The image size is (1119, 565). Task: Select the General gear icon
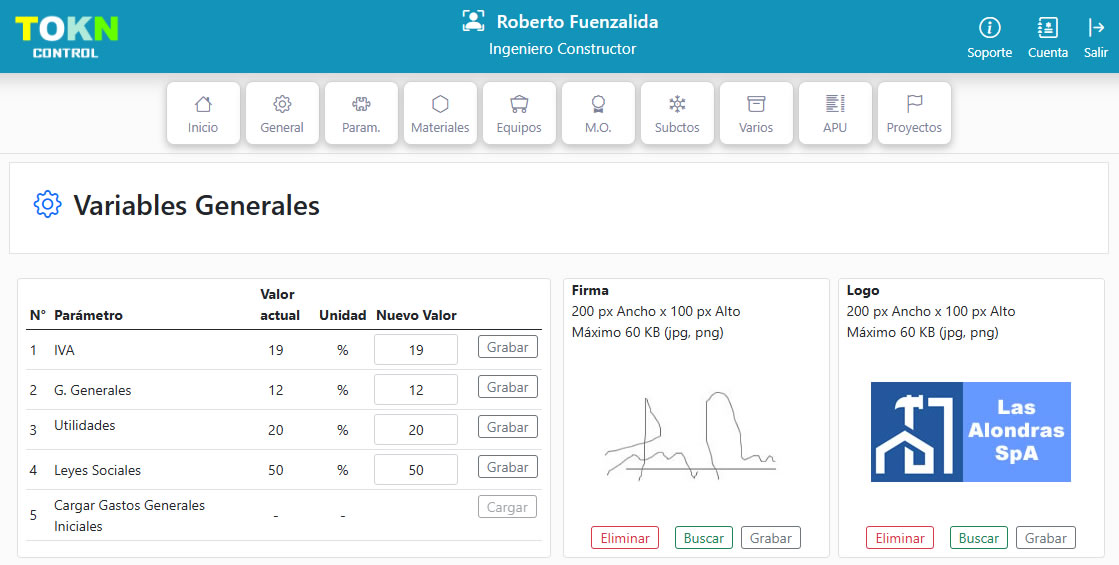point(282,104)
